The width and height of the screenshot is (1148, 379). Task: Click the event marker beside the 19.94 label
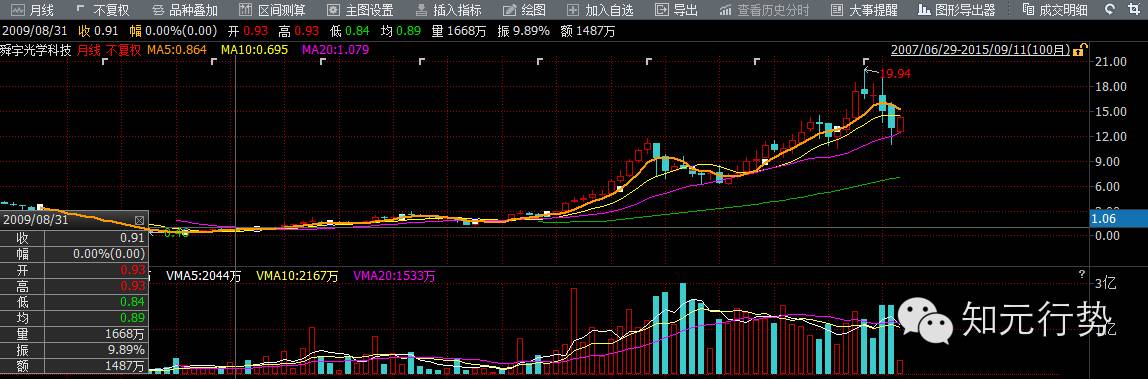866,61
